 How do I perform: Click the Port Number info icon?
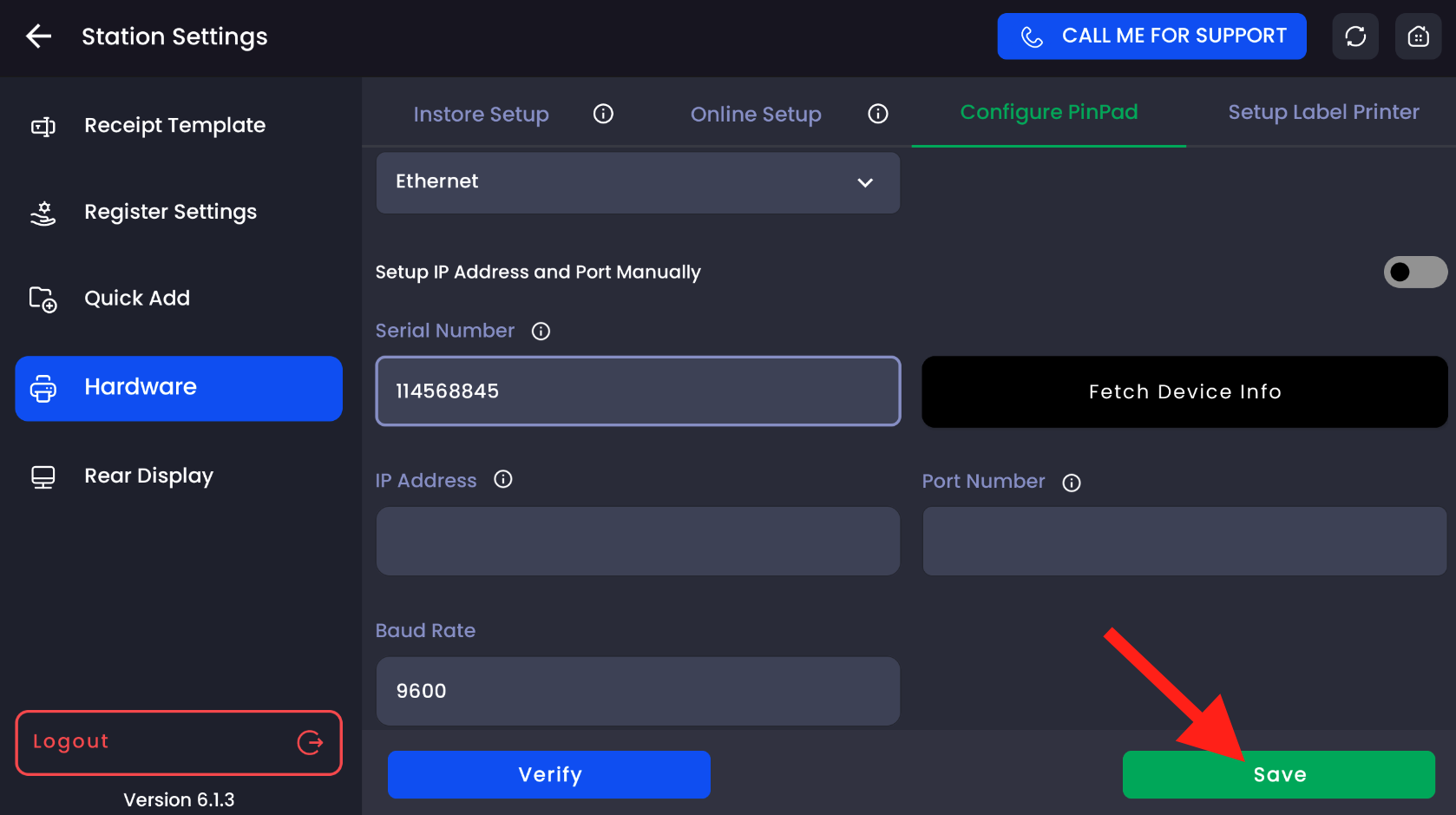click(1072, 483)
